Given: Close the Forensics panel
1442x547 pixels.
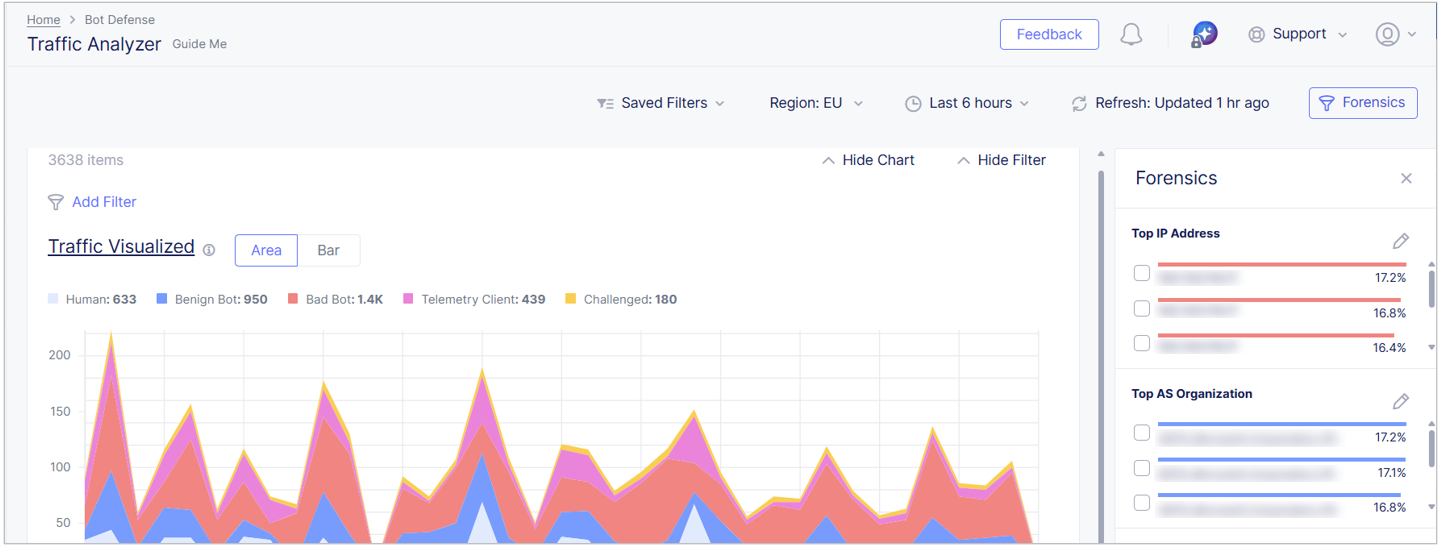Looking at the screenshot, I should pos(1406,178).
